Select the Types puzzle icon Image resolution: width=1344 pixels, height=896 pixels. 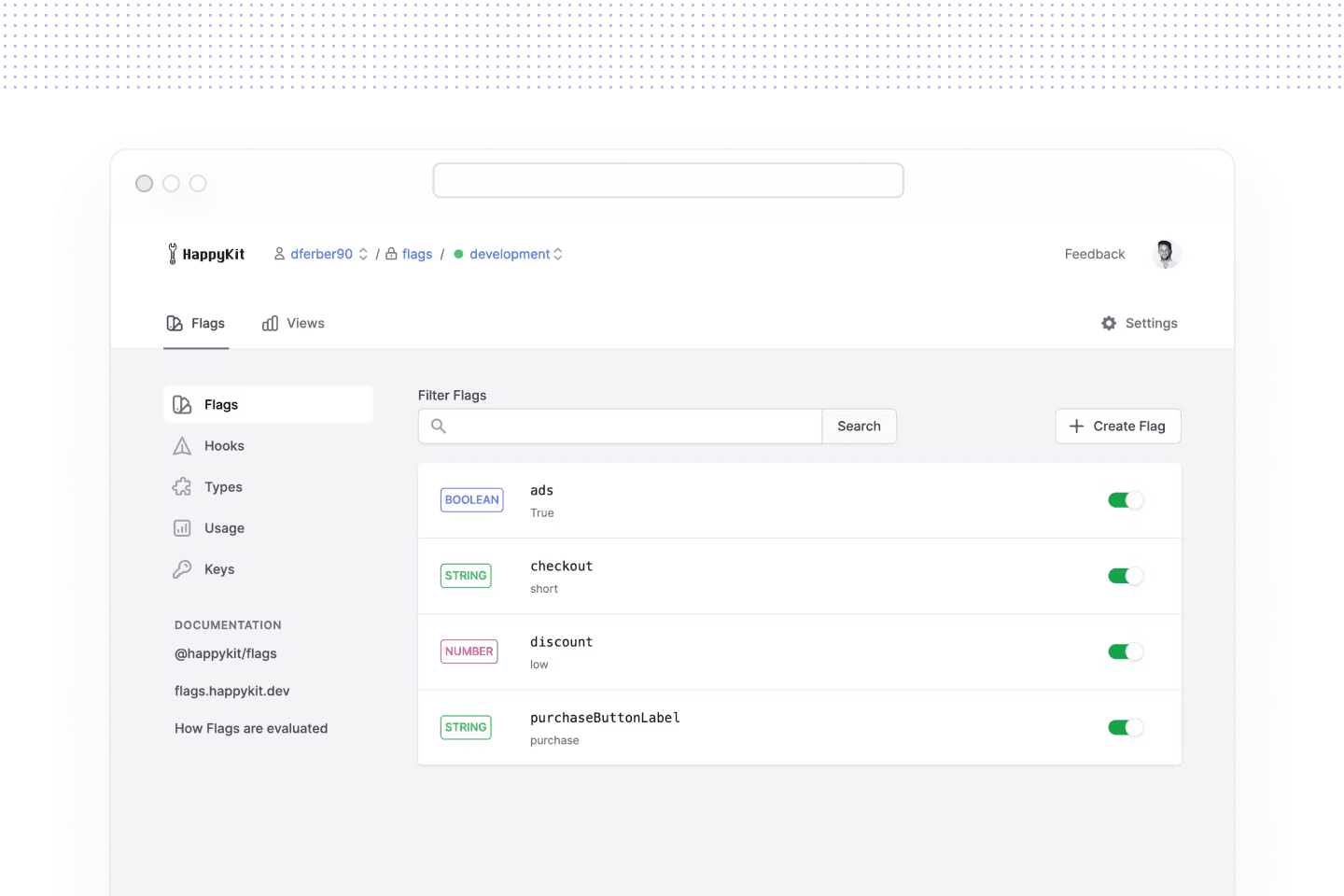(182, 487)
